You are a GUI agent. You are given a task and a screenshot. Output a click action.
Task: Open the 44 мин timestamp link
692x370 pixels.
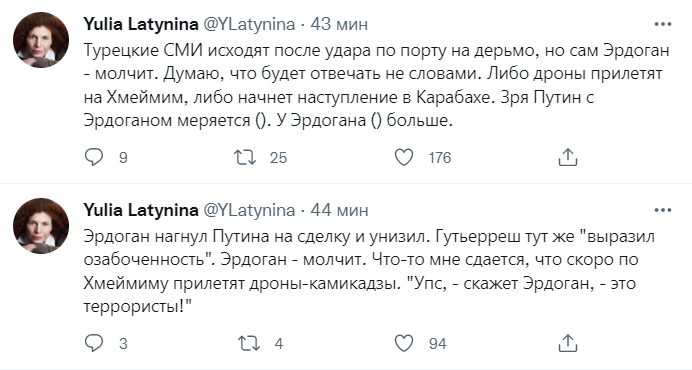point(339,210)
